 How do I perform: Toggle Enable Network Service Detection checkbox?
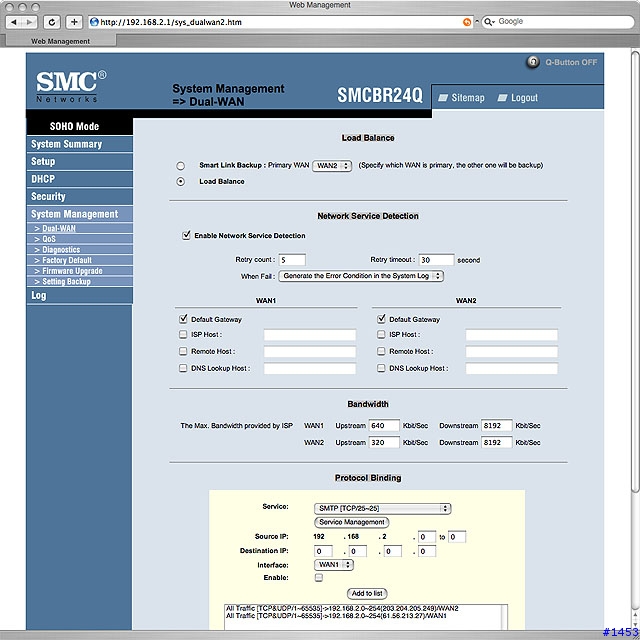tap(186, 235)
